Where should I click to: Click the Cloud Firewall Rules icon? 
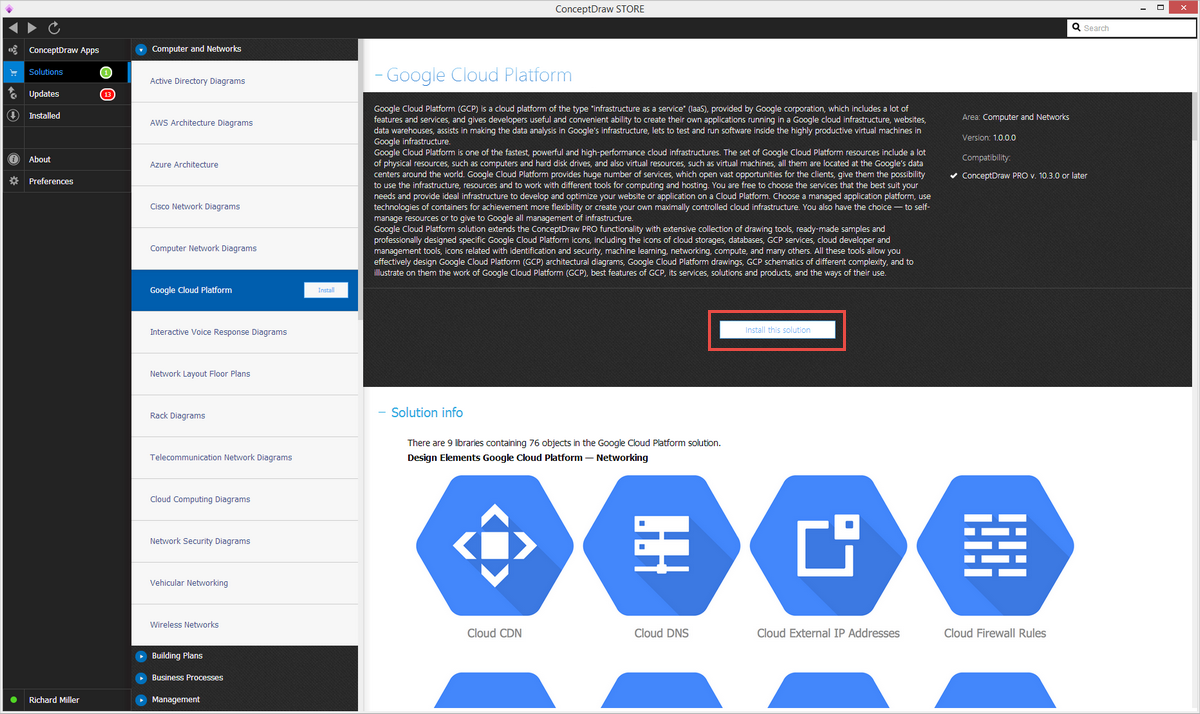click(x=995, y=546)
